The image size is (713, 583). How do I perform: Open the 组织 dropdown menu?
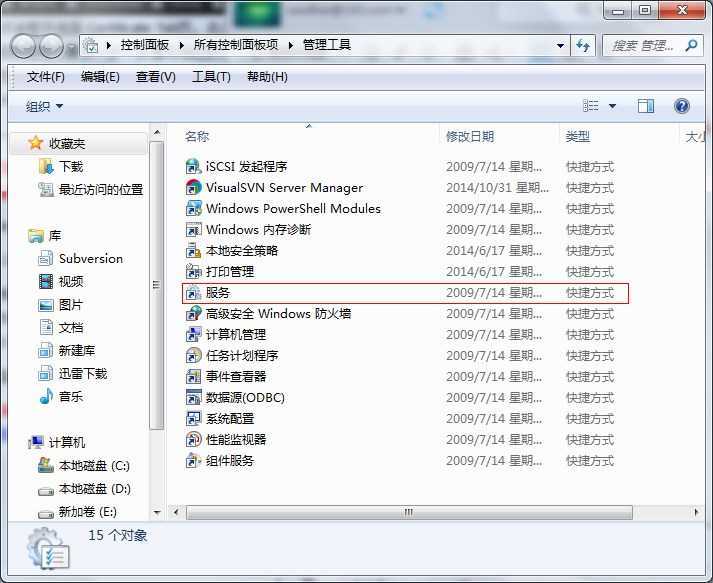(44, 106)
